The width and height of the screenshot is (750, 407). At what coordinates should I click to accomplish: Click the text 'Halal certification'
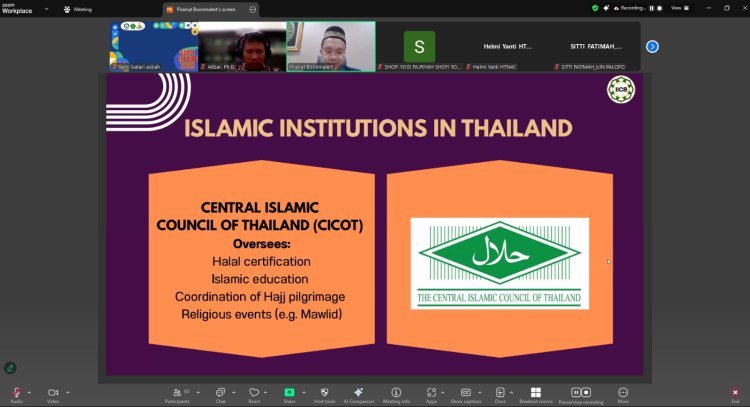[261, 262]
